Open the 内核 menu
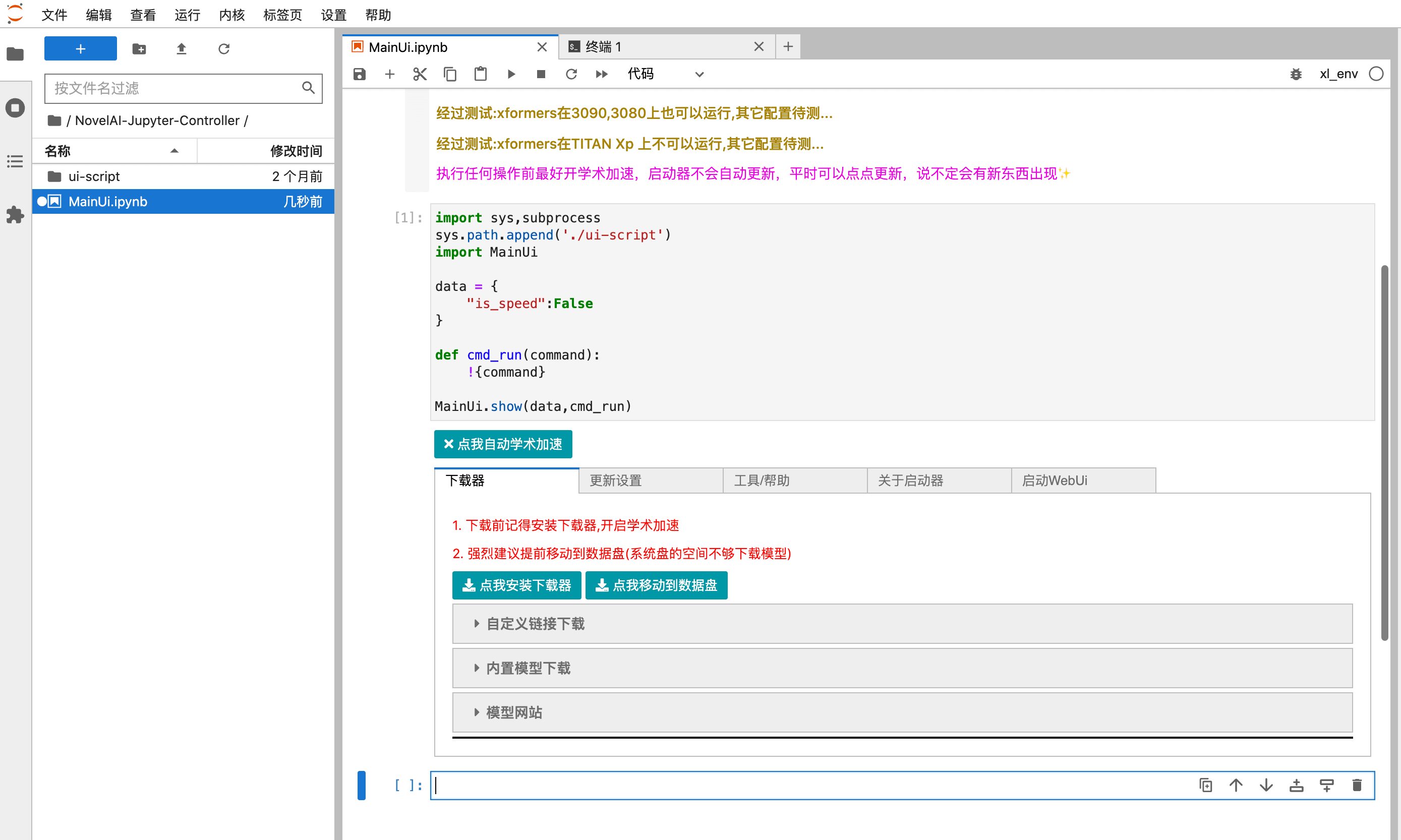Screen dimensions: 1401x840 [x=231, y=15]
